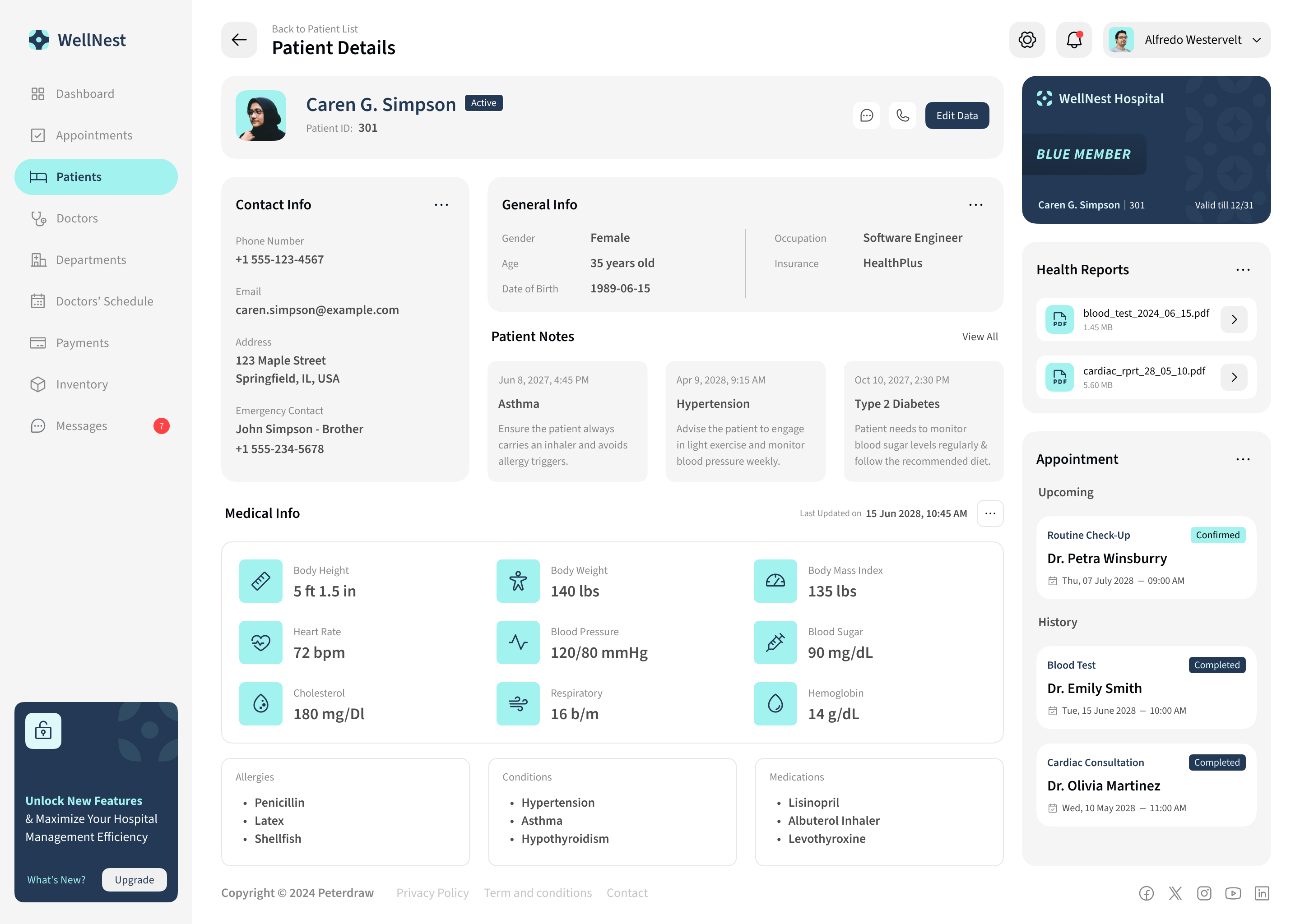Viewport: 1300px width, 924px height.
Task: Select the Doctors icon in the sidebar
Action: tap(38, 218)
